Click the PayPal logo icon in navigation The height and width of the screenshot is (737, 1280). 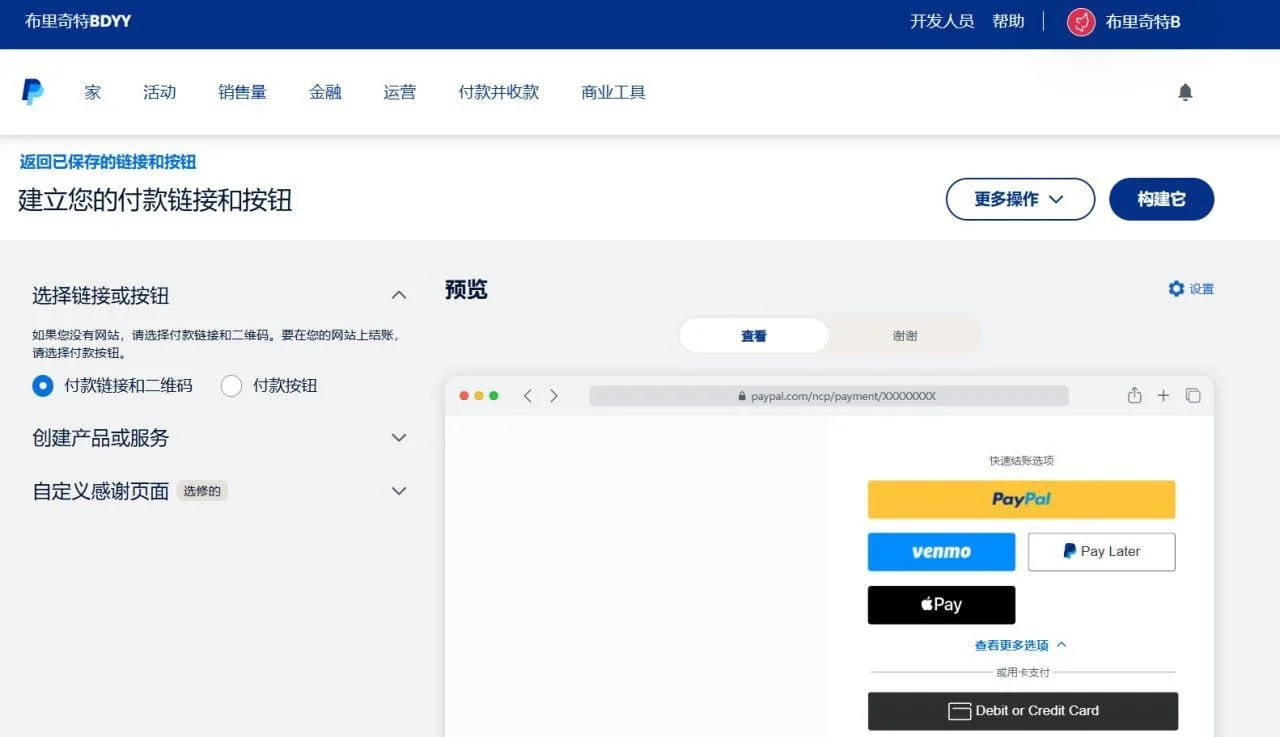pos(33,92)
